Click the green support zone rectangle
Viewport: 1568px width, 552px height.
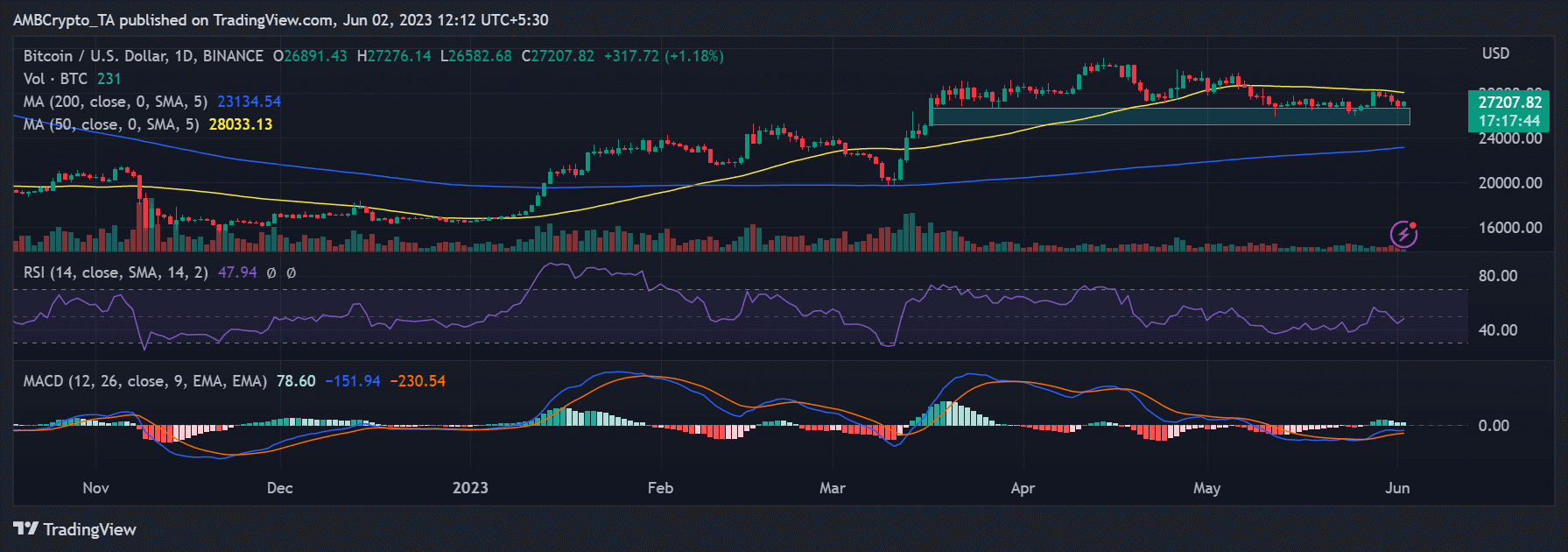point(1171,117)
